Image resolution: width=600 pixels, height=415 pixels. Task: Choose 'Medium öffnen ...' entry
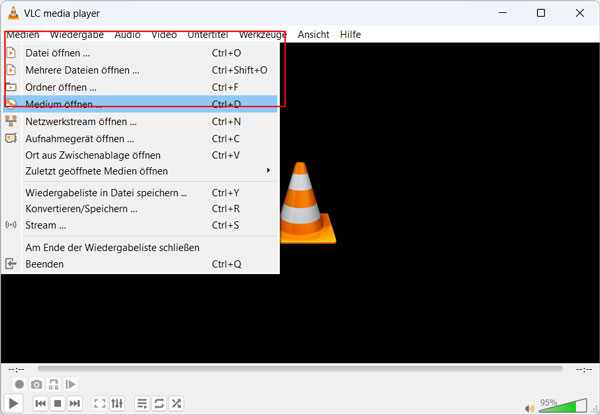(140, 104)
